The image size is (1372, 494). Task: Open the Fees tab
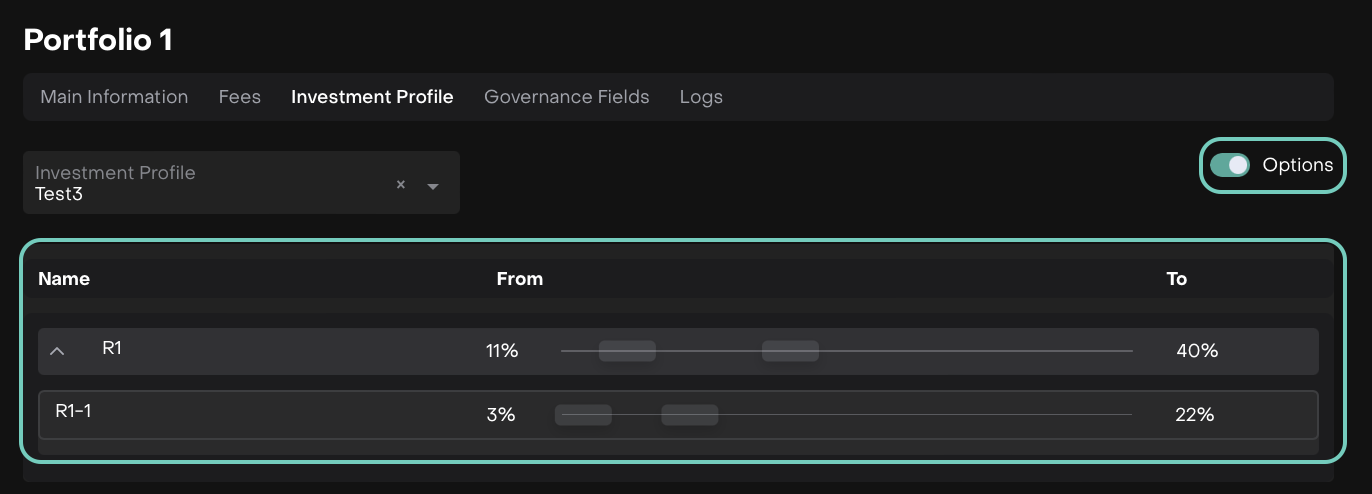tap(240, 97)
